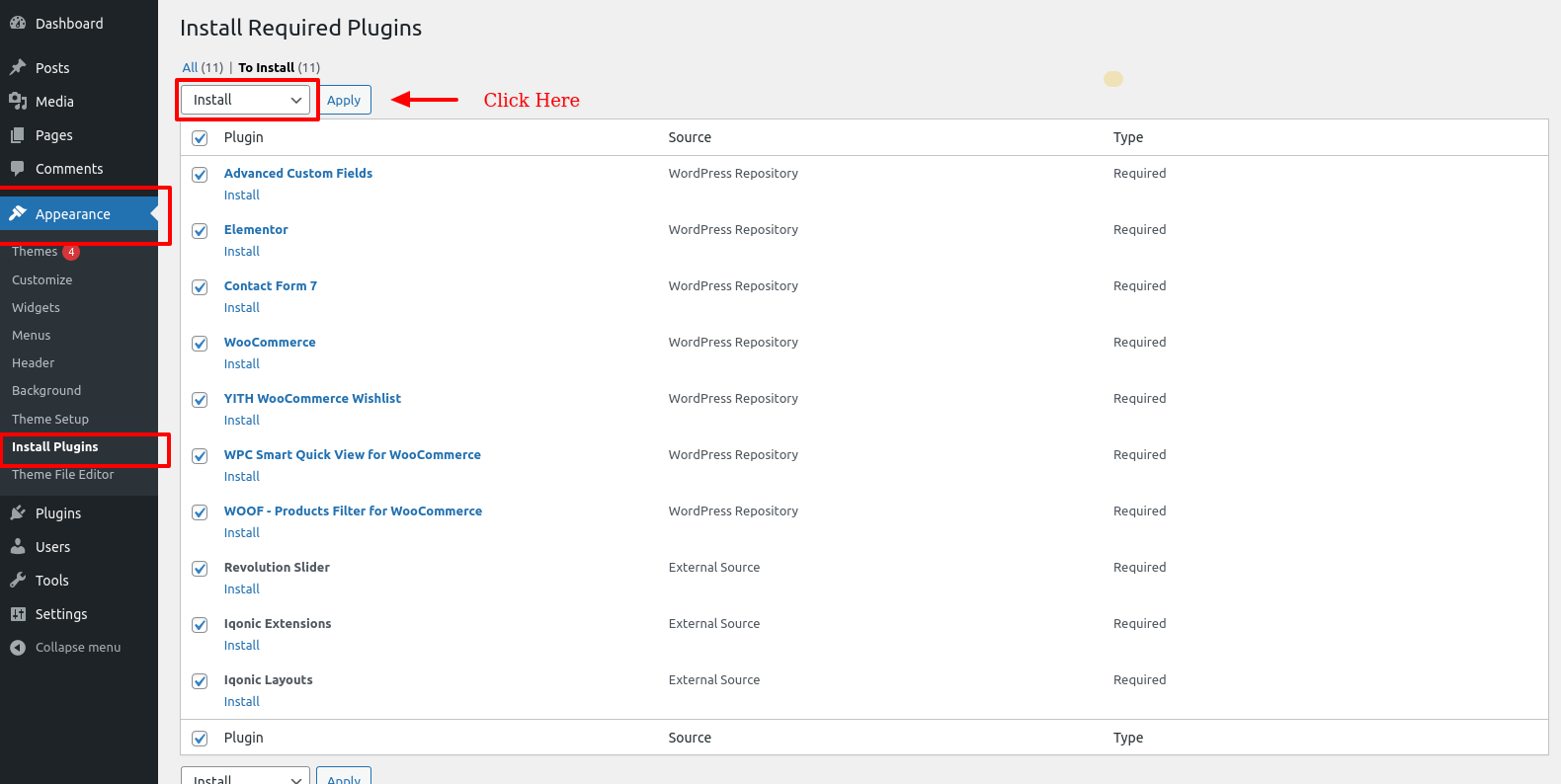Screen dimensions: 1561x784
Task: Click the Users person icon
Action: [18, 546]
